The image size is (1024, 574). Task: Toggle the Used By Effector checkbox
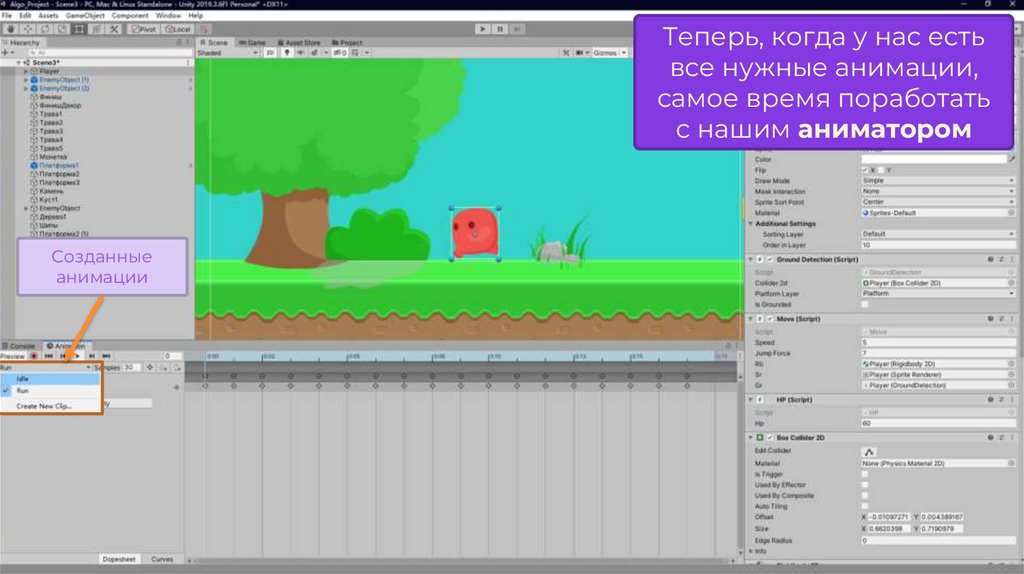point(865,485)
